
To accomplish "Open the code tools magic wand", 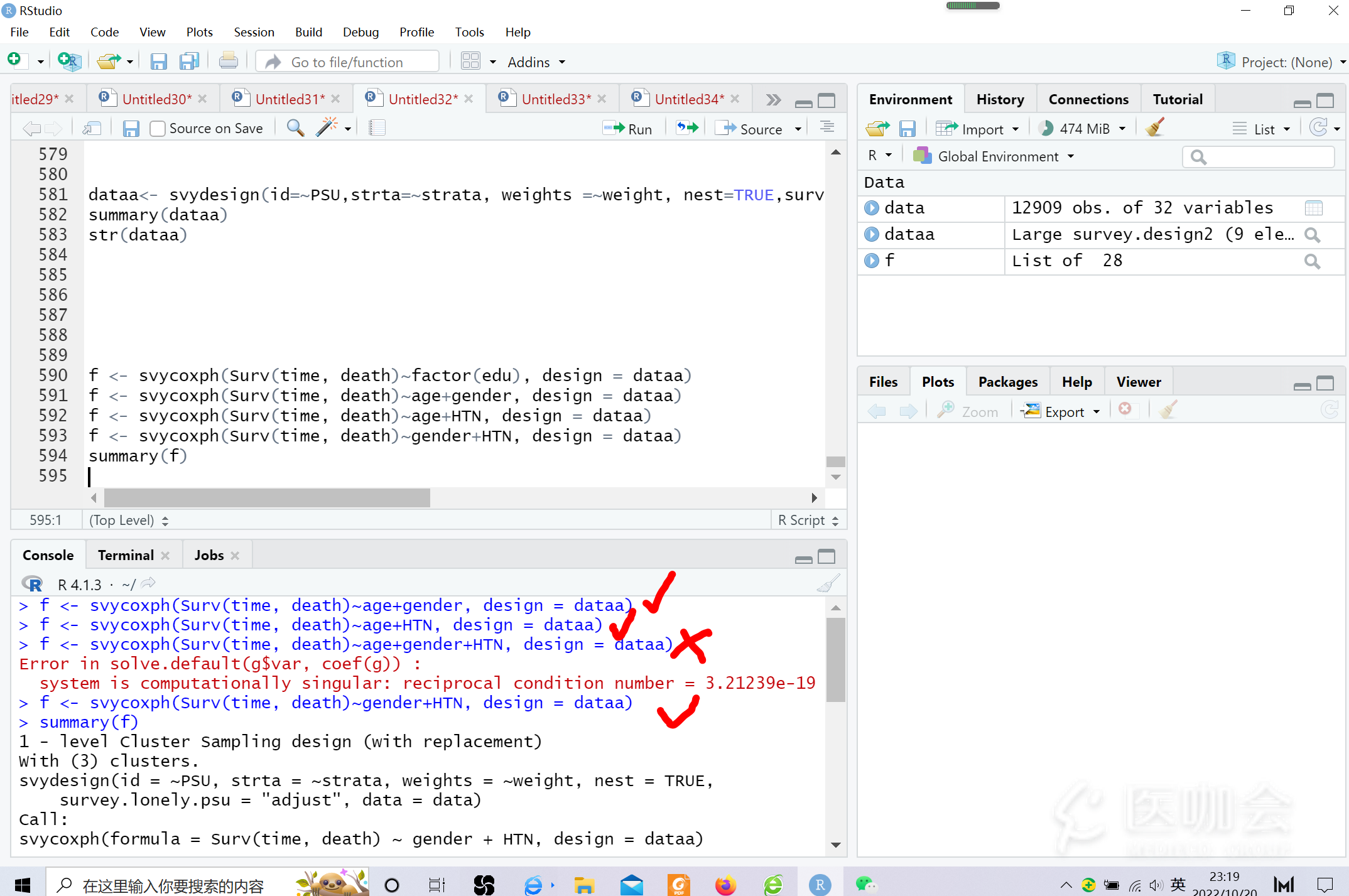I will tap(327, 128).
